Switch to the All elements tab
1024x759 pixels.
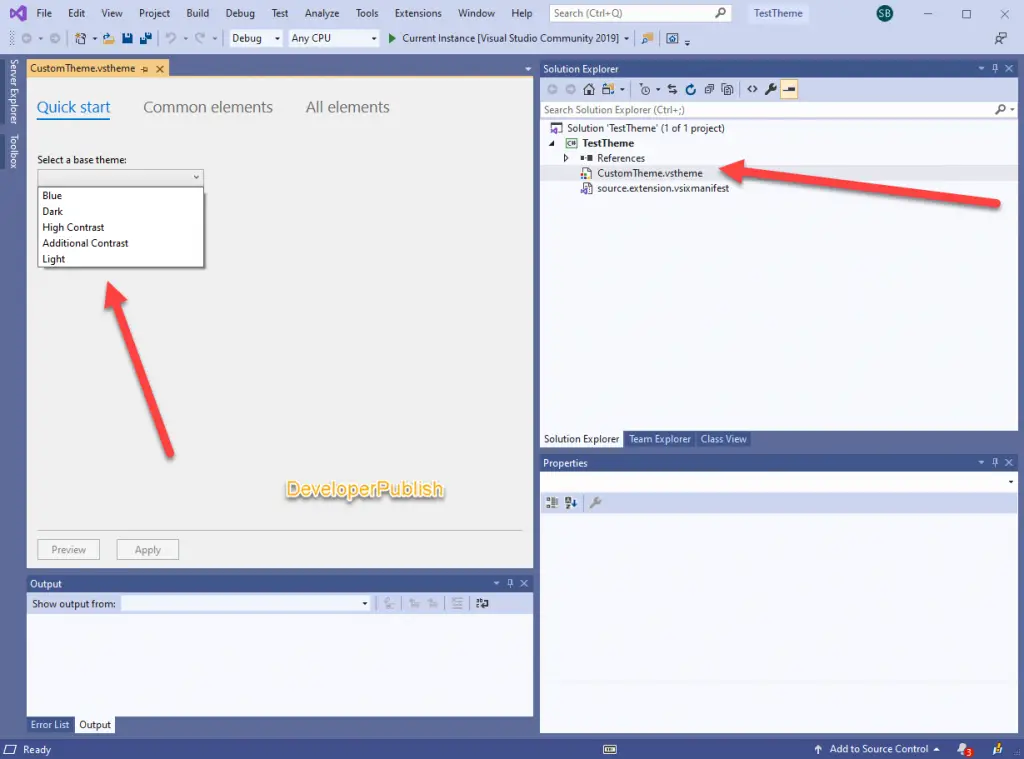click(x=347, y=107)
